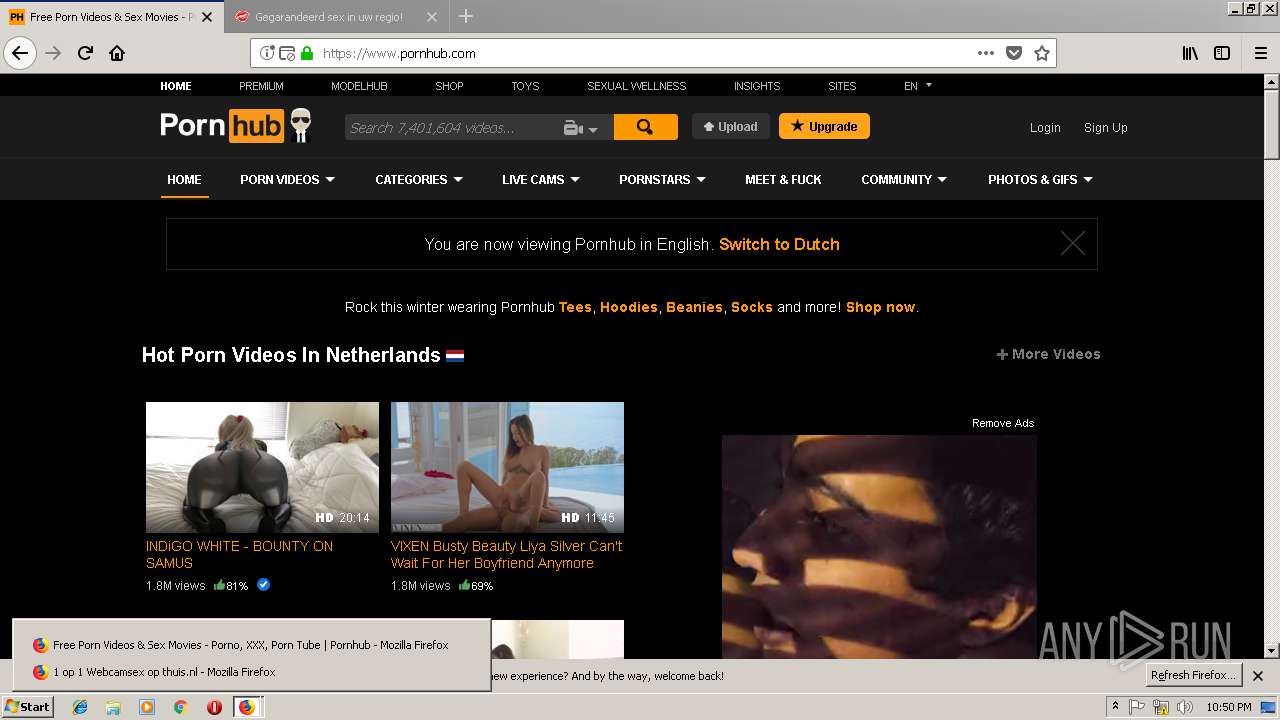1280x720 pixels.
Task: Click the browser forward arrow
Action: (x=53, y=53)
